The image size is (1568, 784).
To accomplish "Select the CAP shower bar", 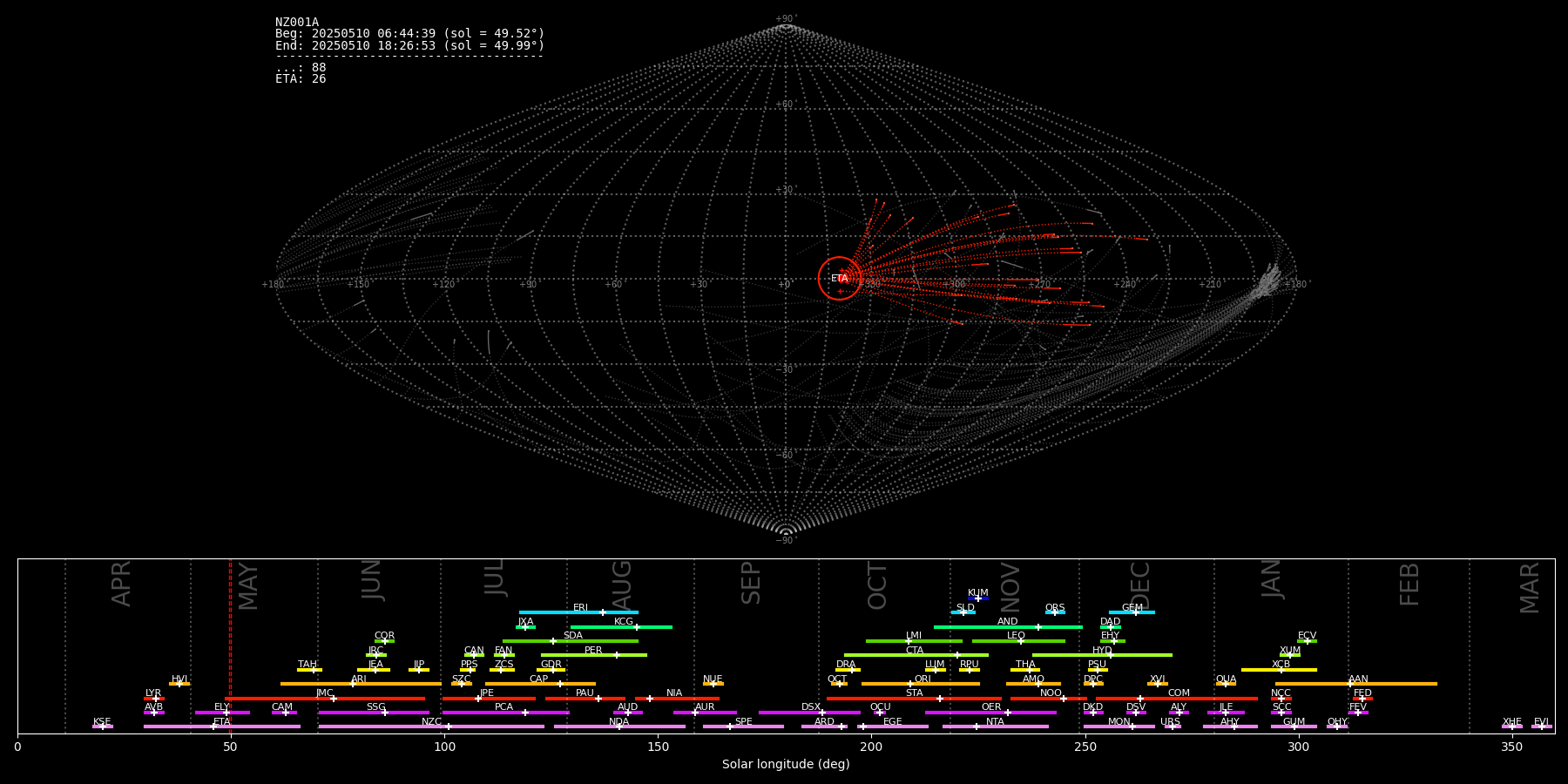I will click(540, 684).
